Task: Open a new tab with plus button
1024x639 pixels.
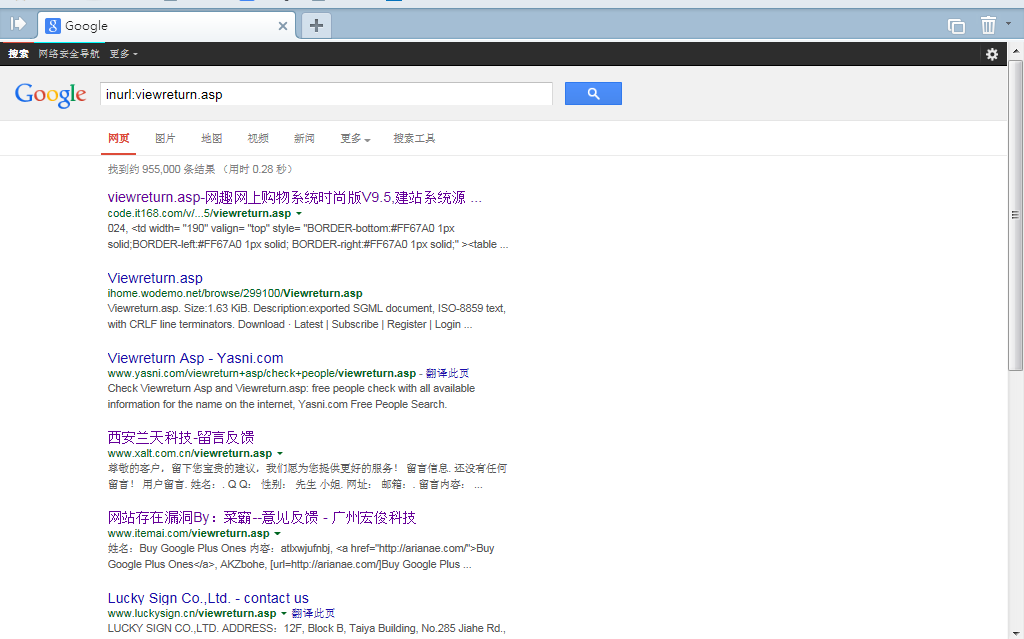Action: point(316,25)
